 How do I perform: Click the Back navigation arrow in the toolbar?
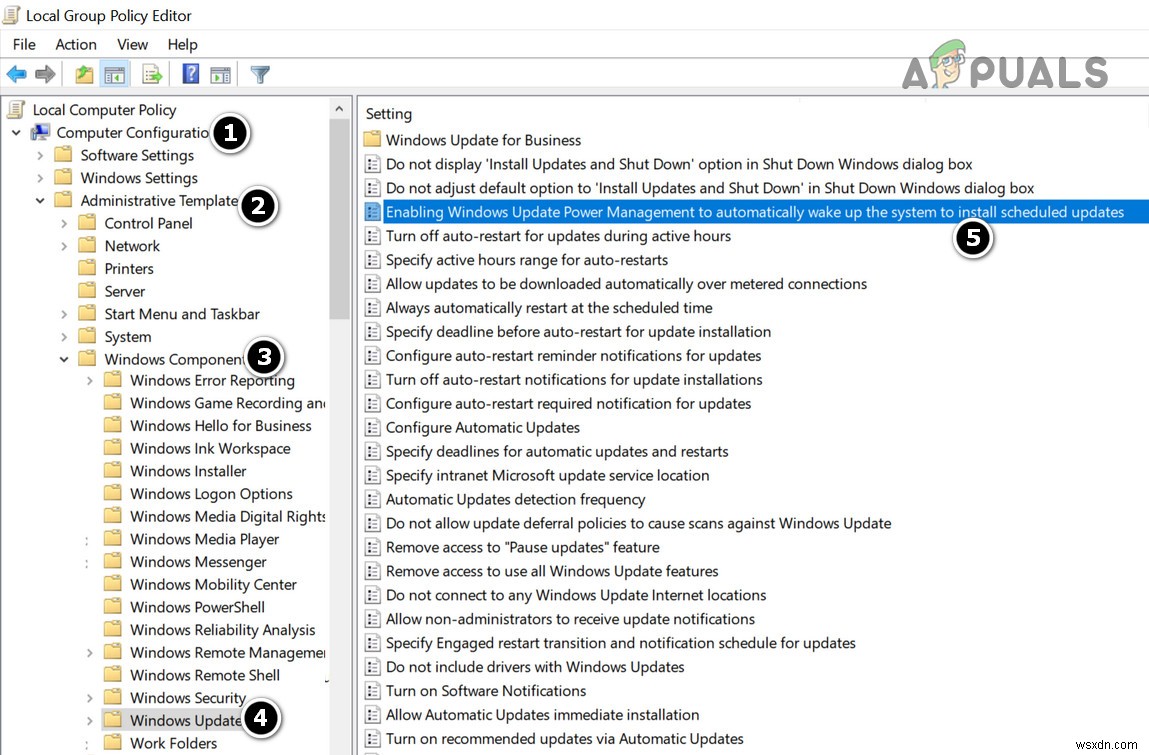coord(16,73)
